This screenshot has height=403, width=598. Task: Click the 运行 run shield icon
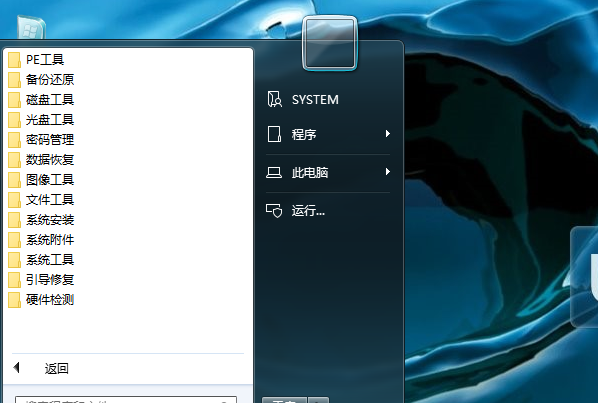274,210
